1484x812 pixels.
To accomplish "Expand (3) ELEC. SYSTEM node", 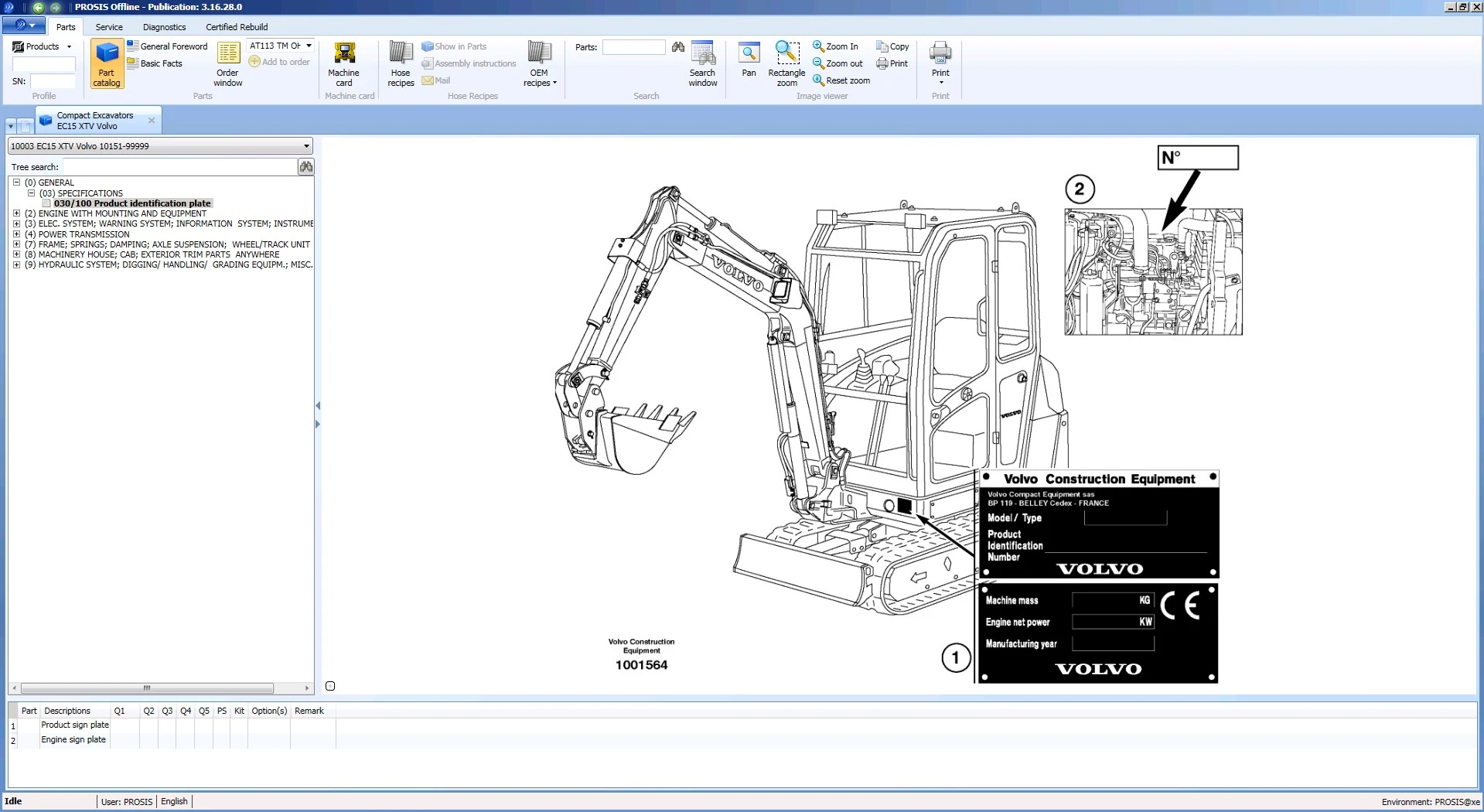I will tap(16, 223).
